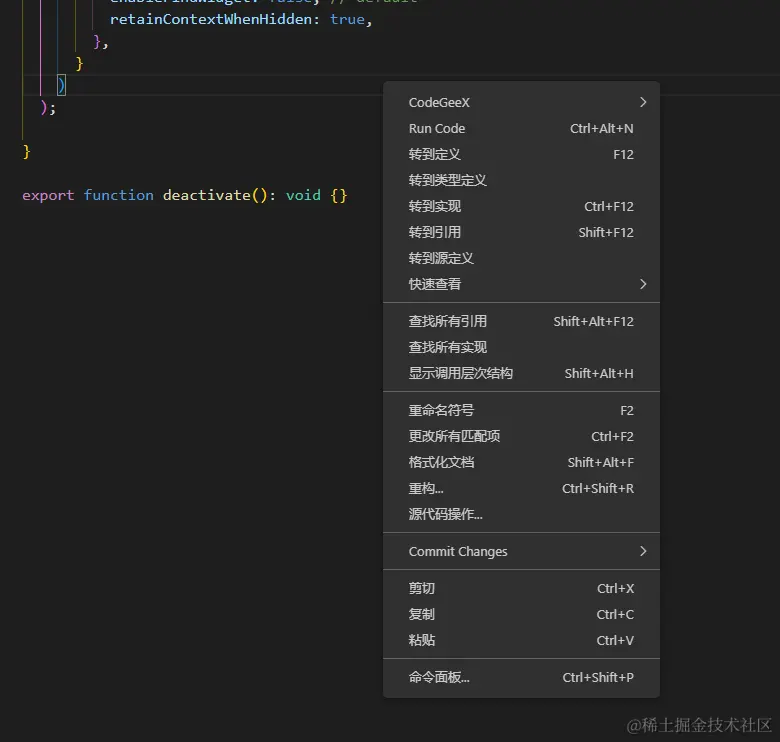Click the export keyword in the editor

point(48,195)
